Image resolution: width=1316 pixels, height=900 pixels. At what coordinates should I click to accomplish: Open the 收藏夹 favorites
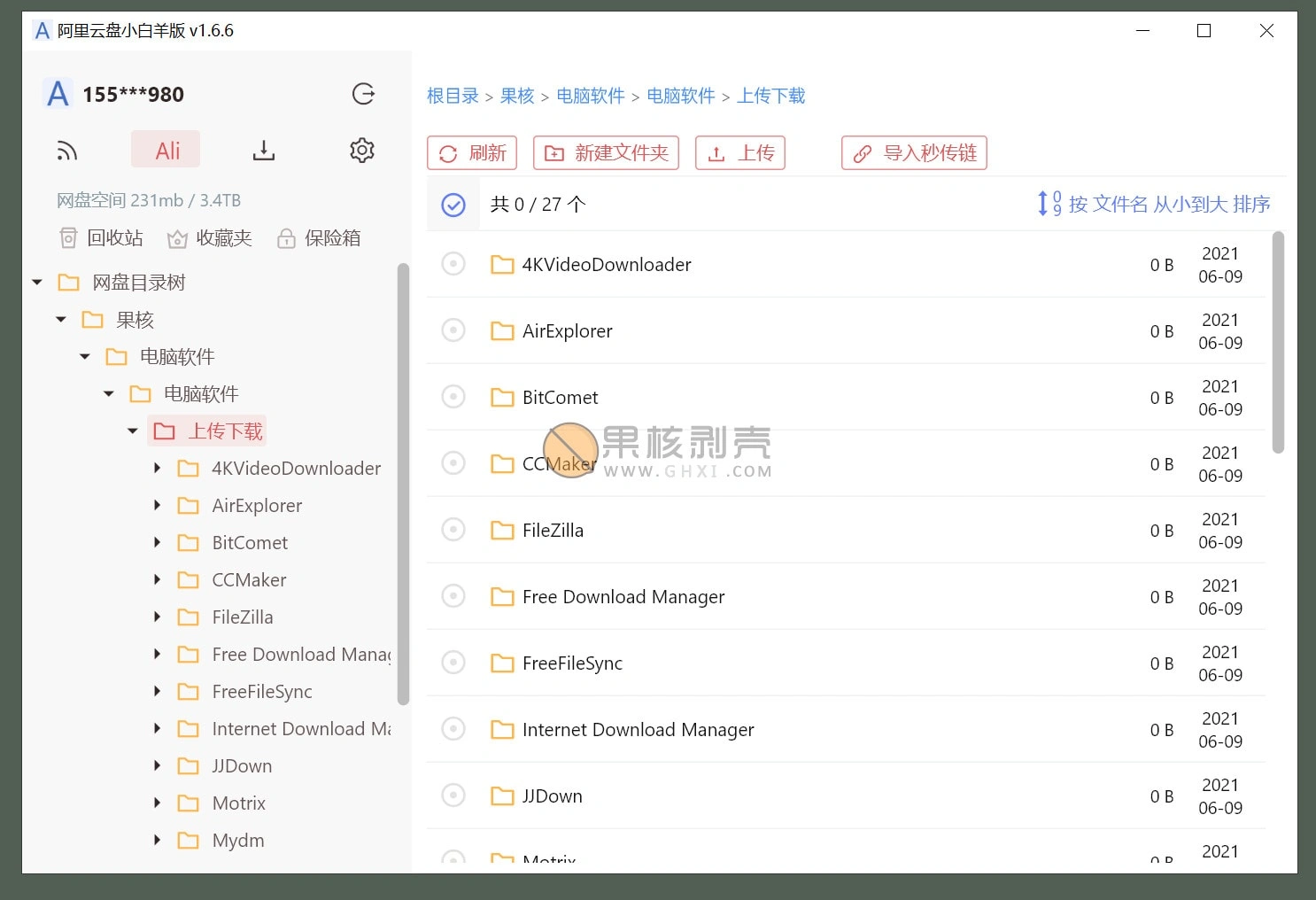(x=210, y=237)
